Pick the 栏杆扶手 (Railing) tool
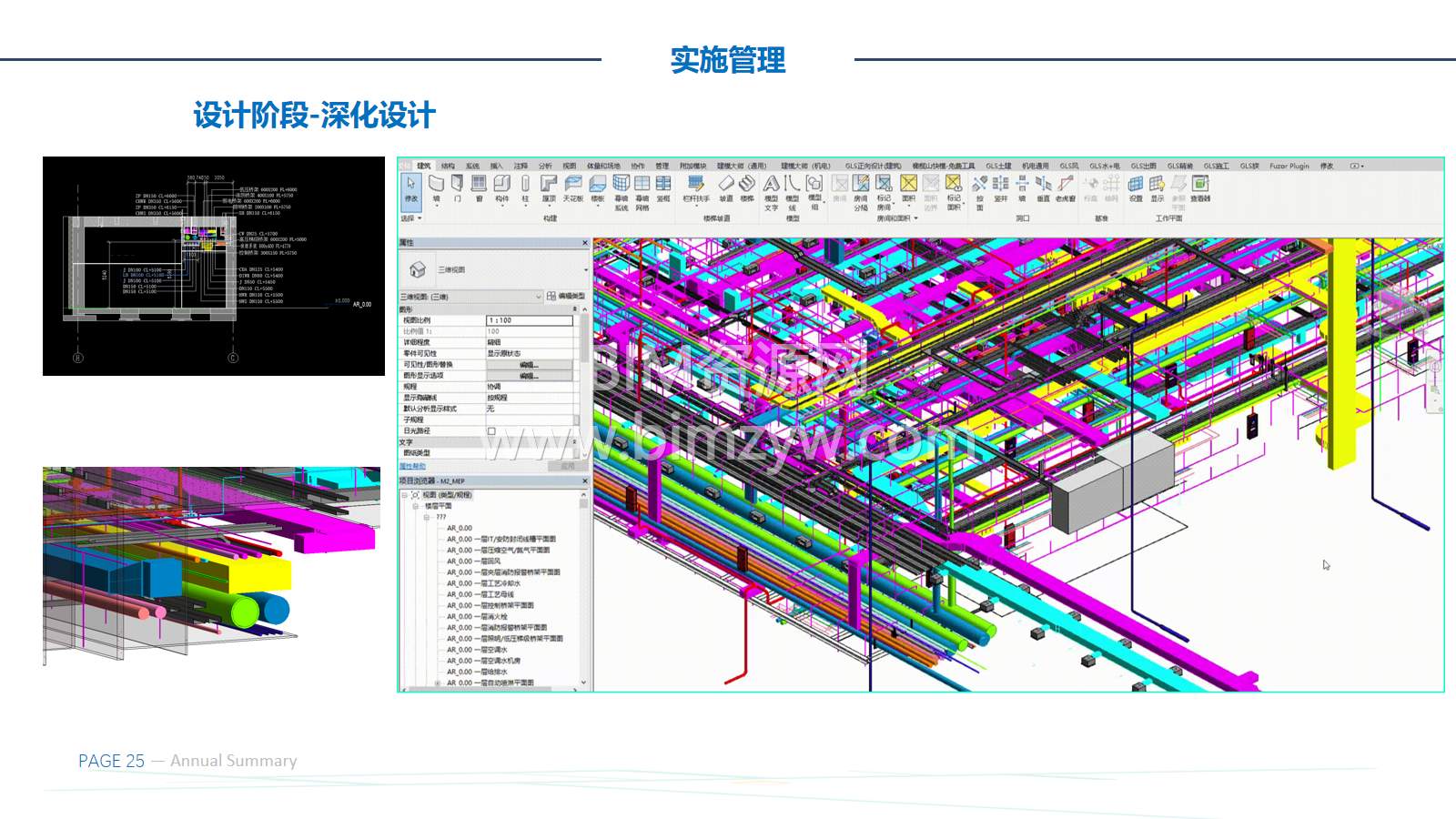Image resolution: width=1456 pixels, height=819 pixels. tap(696, 188)
